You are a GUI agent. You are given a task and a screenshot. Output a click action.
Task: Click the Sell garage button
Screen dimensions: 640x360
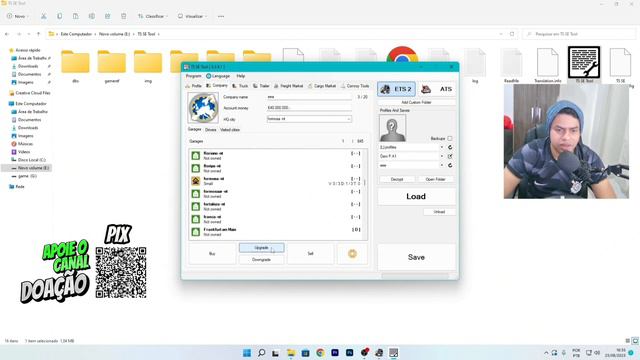310,254
